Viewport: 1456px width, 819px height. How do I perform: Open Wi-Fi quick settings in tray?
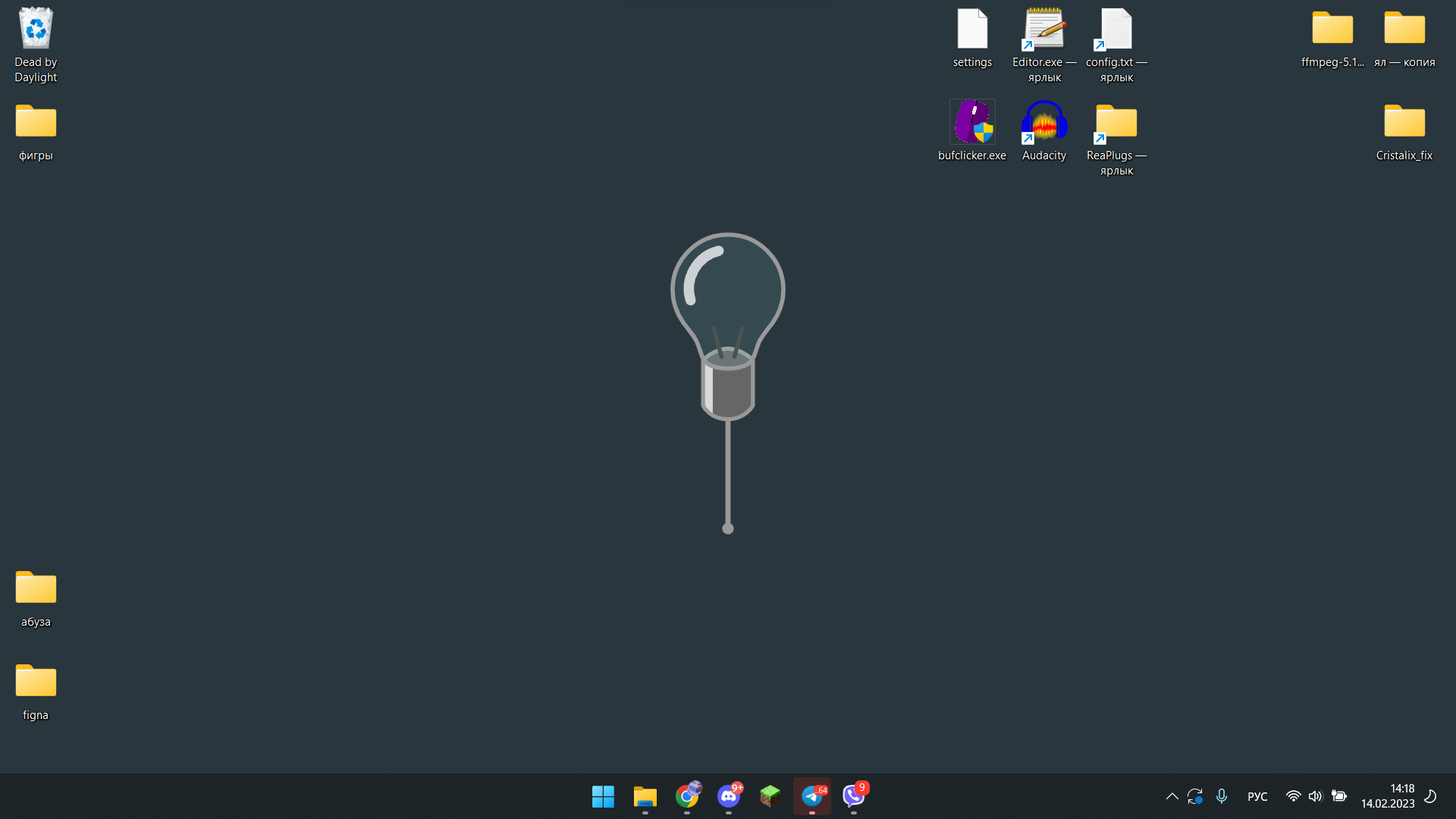tap(1294, 796)
